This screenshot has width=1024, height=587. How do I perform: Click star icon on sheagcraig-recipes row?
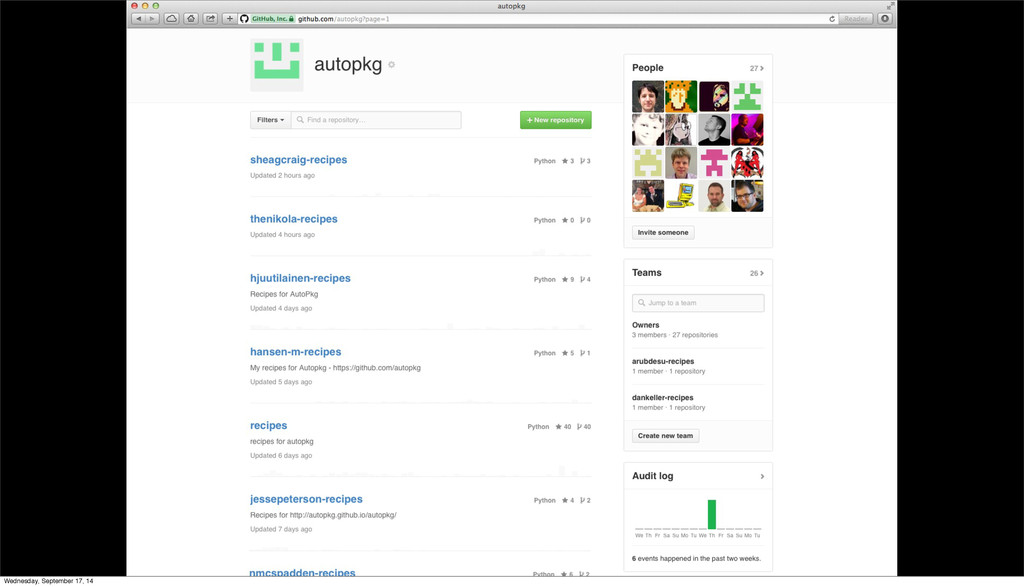pyautogui.click(x=565, y=161)
